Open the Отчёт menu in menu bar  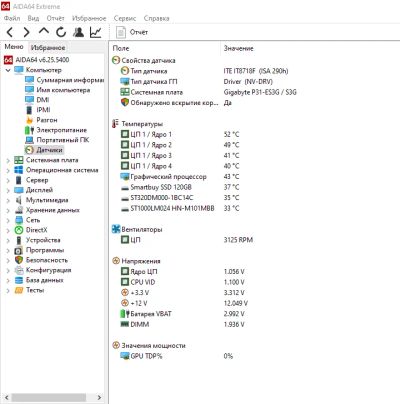(55, 18)
